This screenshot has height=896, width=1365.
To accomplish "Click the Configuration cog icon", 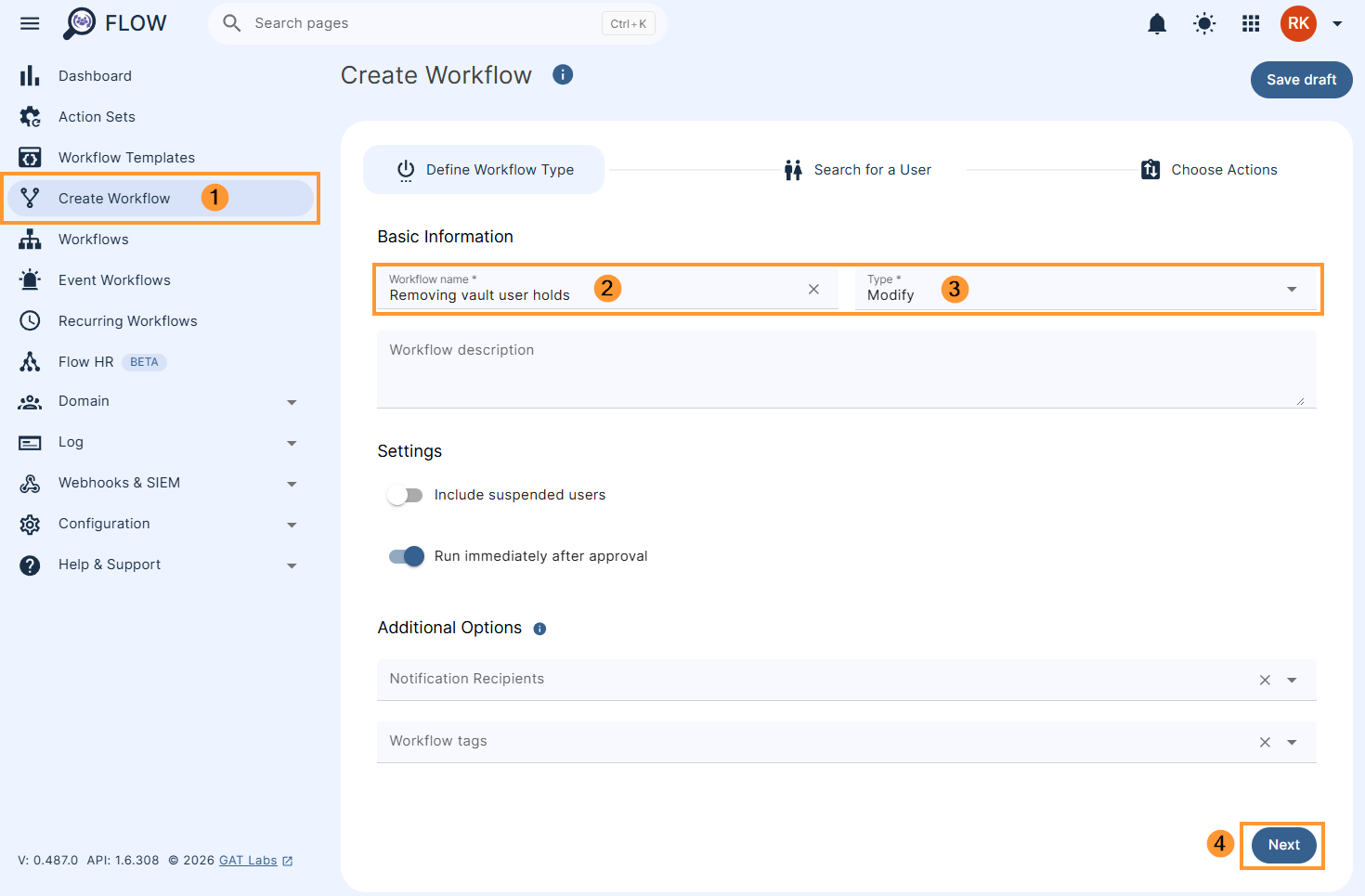I will 30,525.
